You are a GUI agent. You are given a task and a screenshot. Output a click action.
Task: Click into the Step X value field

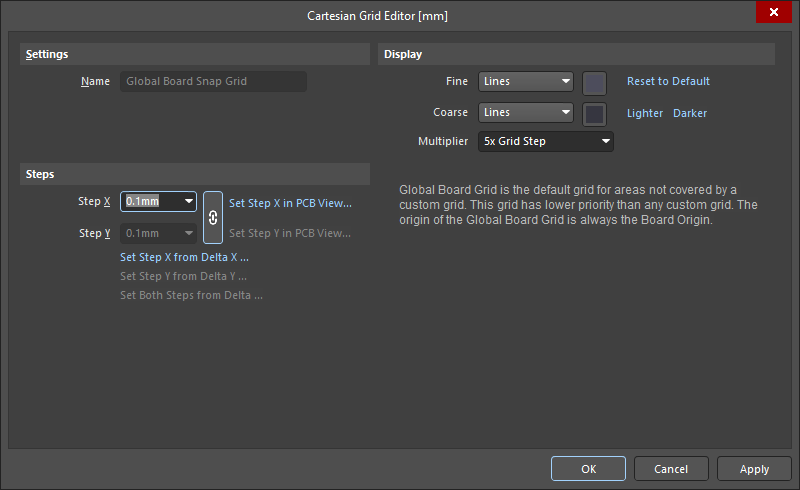(x=150, y=202)
